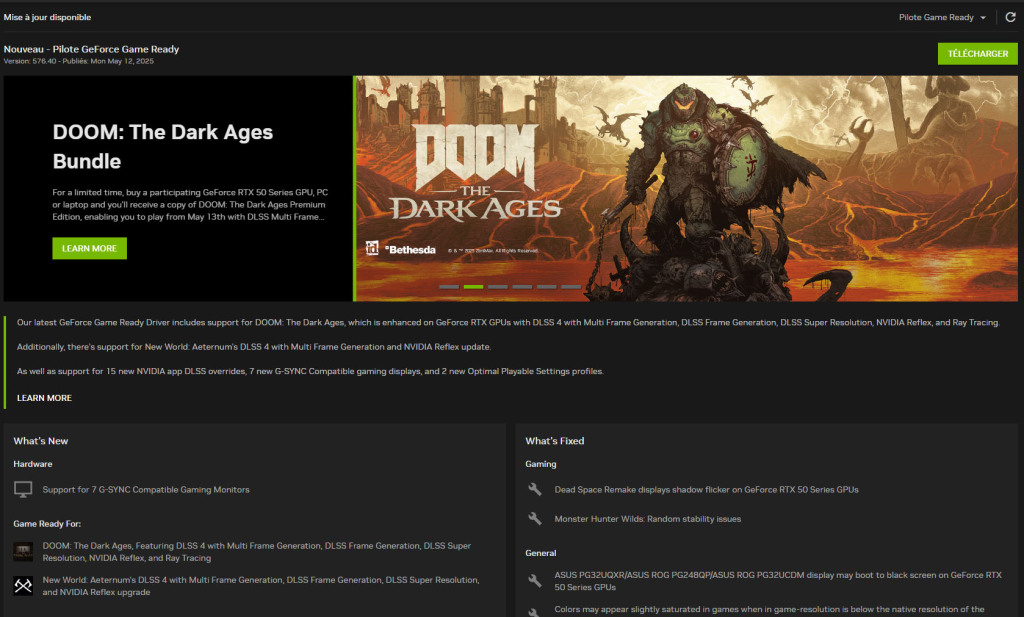Click the 'Hardware' subheading
The width and height of the screenshot is (1024, 617).
pos(33,464)
